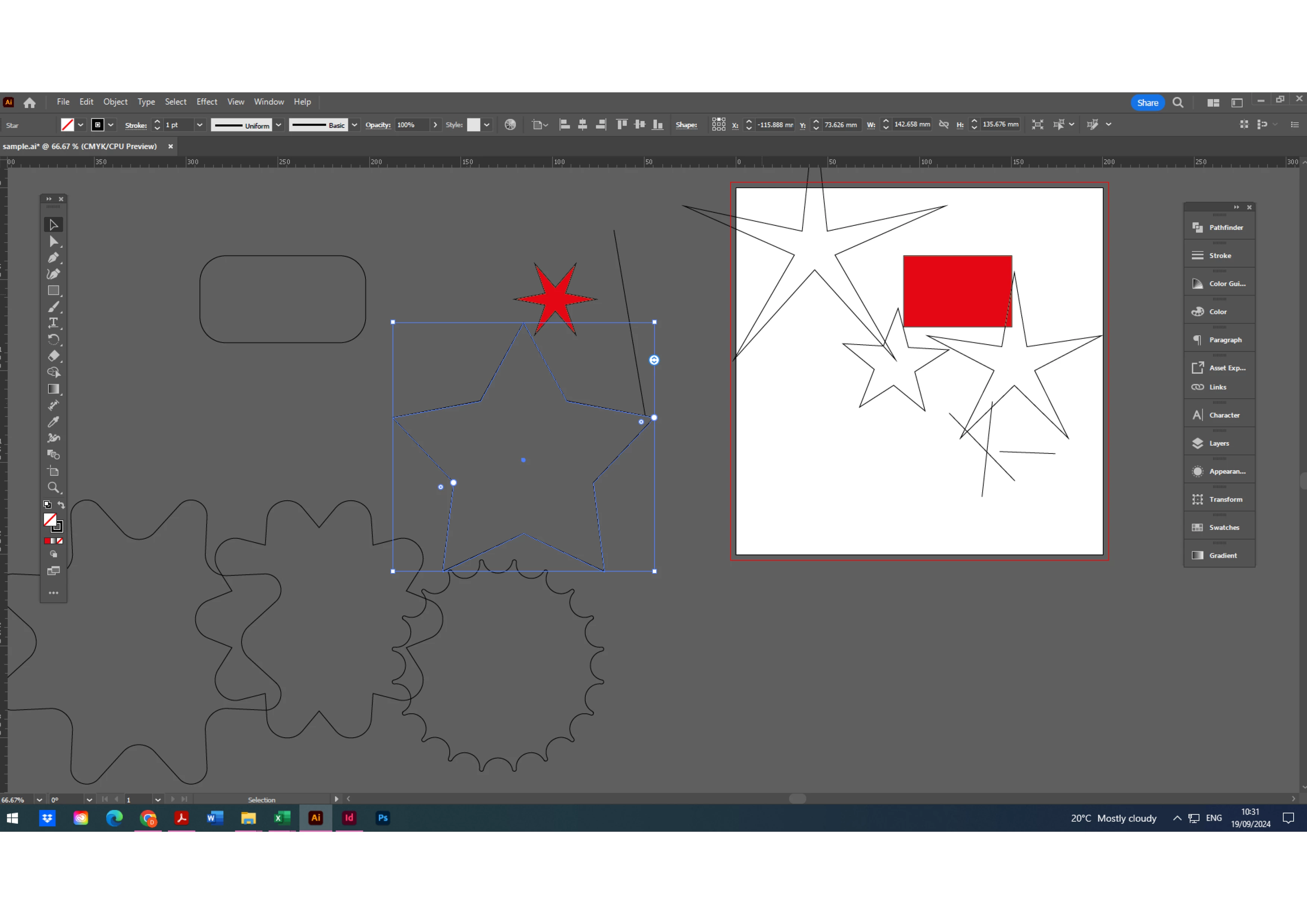Toggle constrain width and height proportions
The height and width of the screenshot is (924, 1307).
click(944, 125)
